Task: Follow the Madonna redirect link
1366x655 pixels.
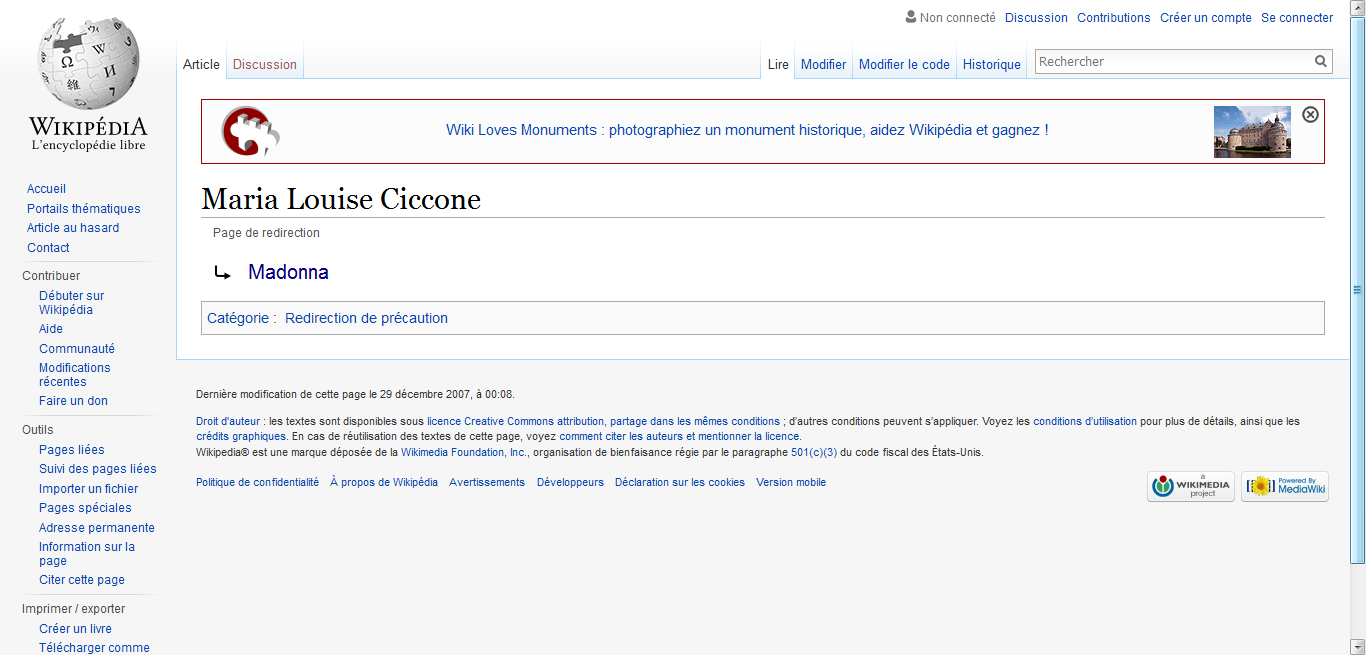Action: tap(288, 272)
